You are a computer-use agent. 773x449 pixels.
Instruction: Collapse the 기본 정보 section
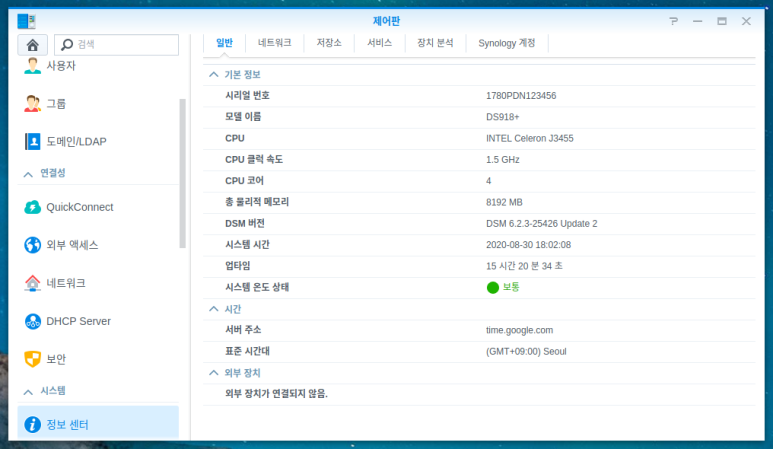click(213, 74)
